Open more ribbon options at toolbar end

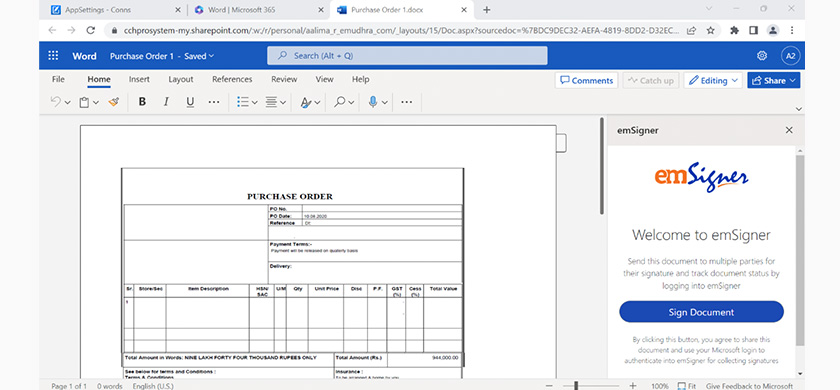pyautogui.click(x=407, y=102)
